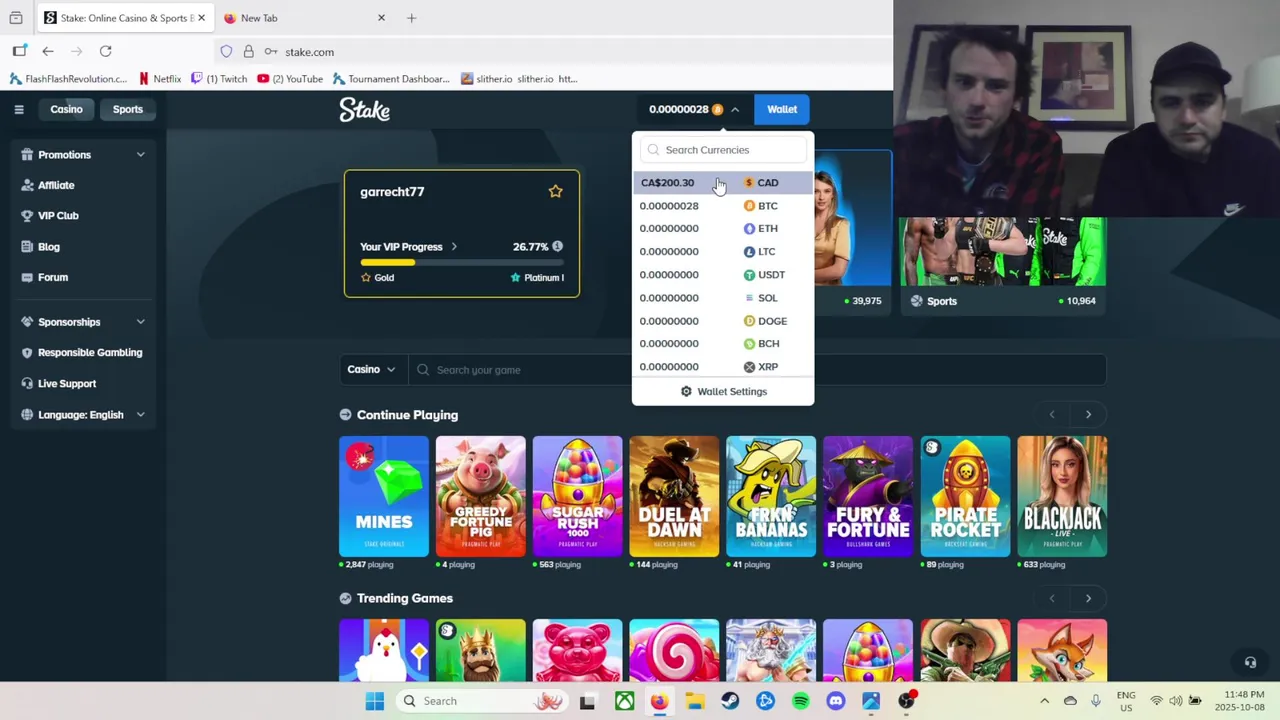
Task: Open a new browser tab with plus
Action: click(411, 18)
